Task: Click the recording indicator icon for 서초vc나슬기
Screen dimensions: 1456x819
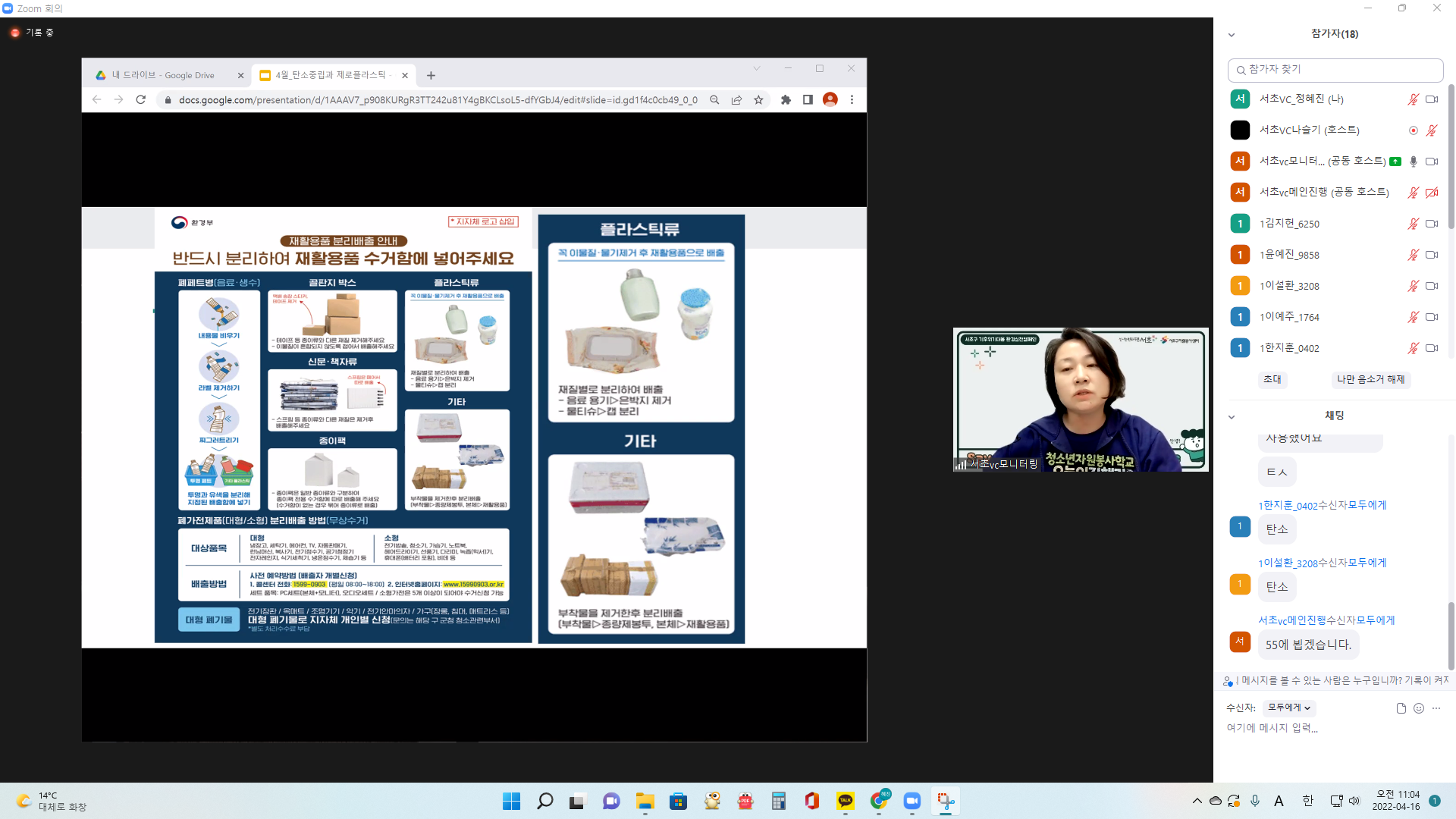Action: click(1414, 130)
